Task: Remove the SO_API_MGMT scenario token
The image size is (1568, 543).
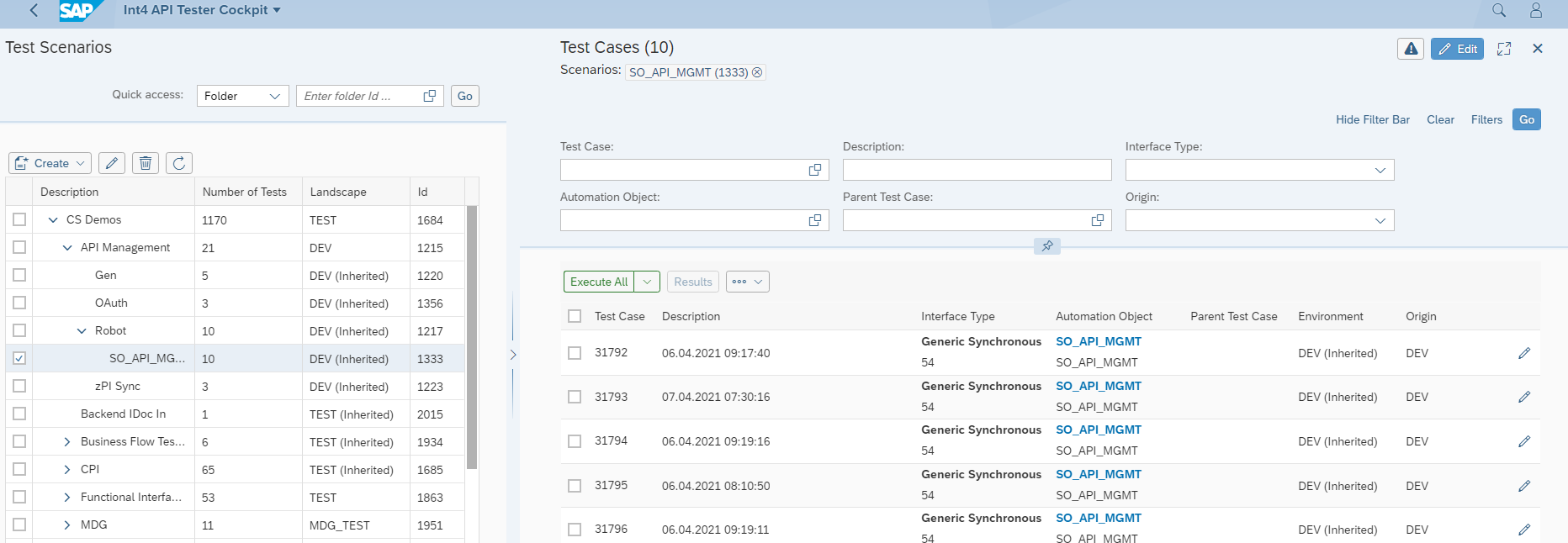Action: pyautogui.click(x=757, y=72)
